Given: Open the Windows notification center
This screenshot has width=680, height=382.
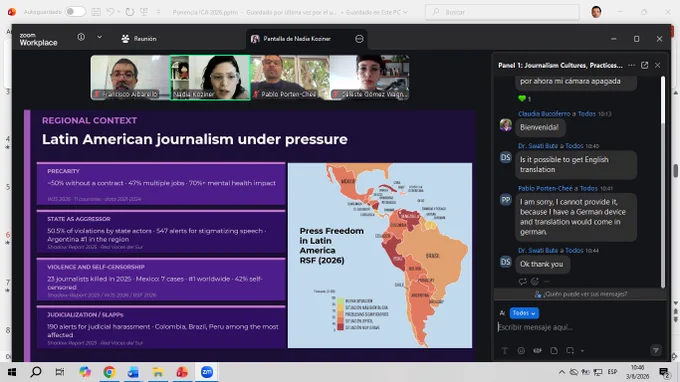Looking at the screenshot, I should point(664,372).
